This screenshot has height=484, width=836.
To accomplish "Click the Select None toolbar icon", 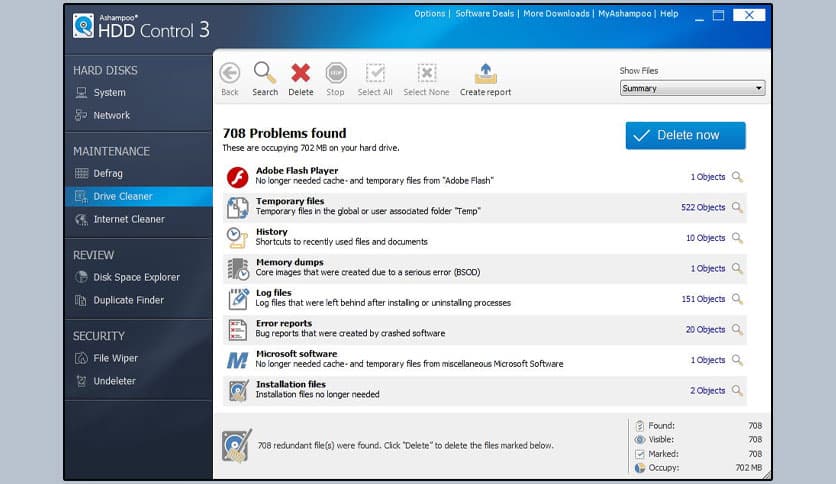I will click(427, 73).
